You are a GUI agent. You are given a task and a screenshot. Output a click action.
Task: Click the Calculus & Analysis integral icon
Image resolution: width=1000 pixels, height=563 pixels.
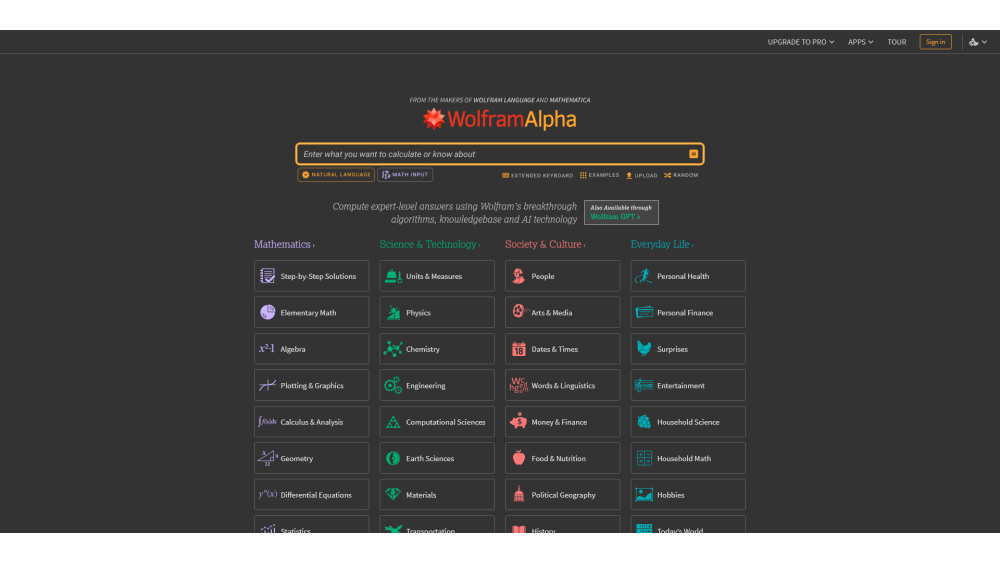point(267,421)
